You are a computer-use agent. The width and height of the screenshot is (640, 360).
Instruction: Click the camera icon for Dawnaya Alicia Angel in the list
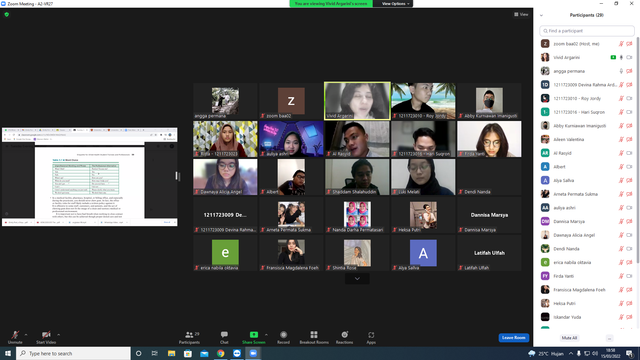coord(629,235)
